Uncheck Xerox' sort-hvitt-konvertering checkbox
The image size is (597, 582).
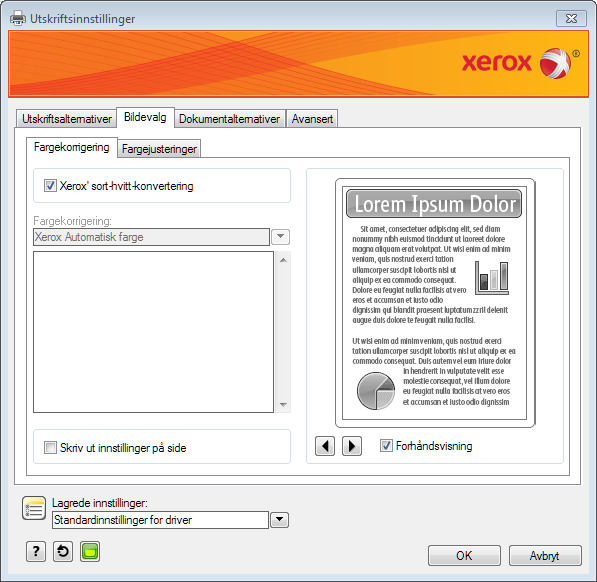tap(50, 186)
